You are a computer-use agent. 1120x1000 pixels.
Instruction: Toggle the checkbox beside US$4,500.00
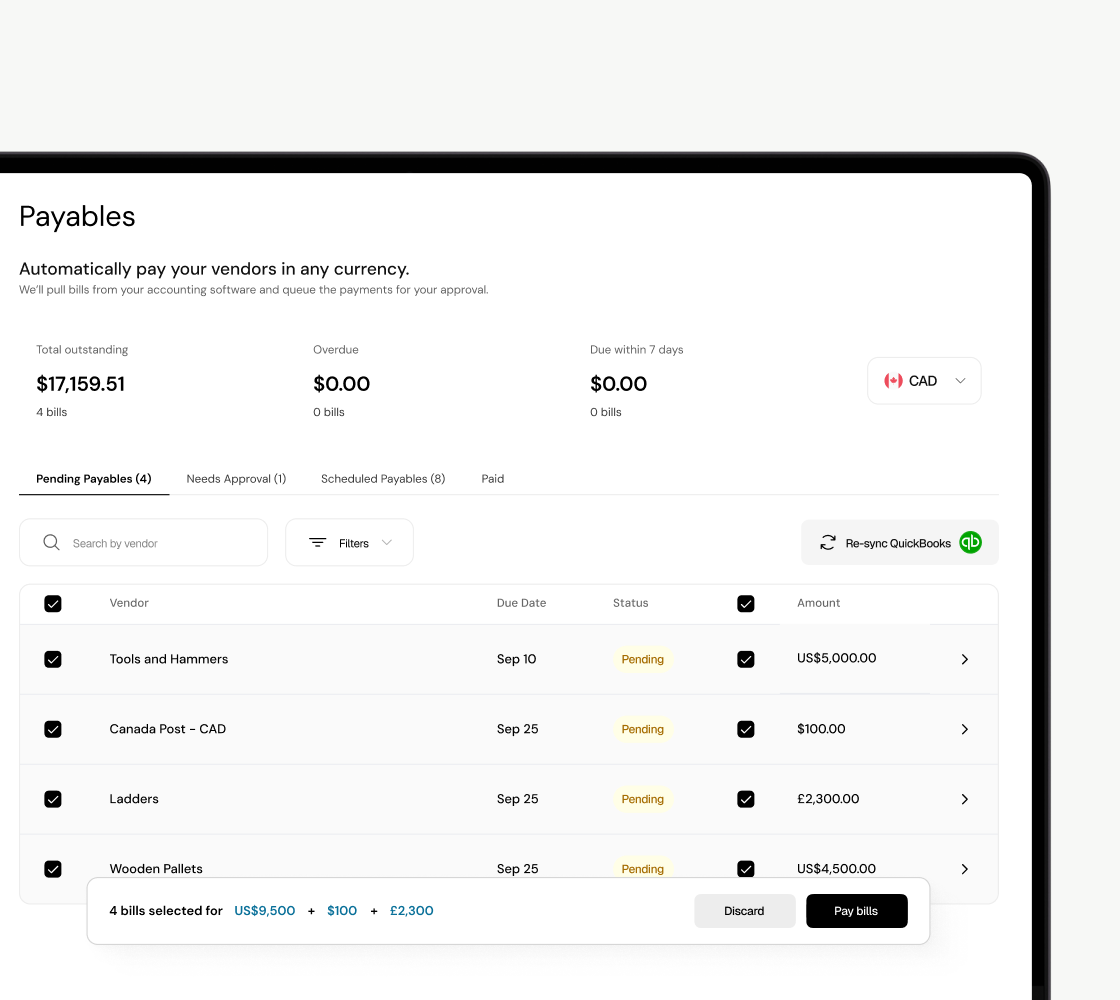[x=746, y=869]
